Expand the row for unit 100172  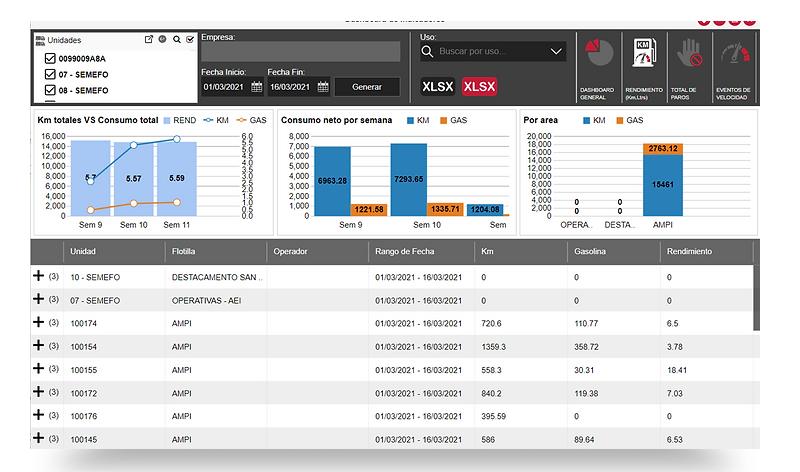pos(38,392)
